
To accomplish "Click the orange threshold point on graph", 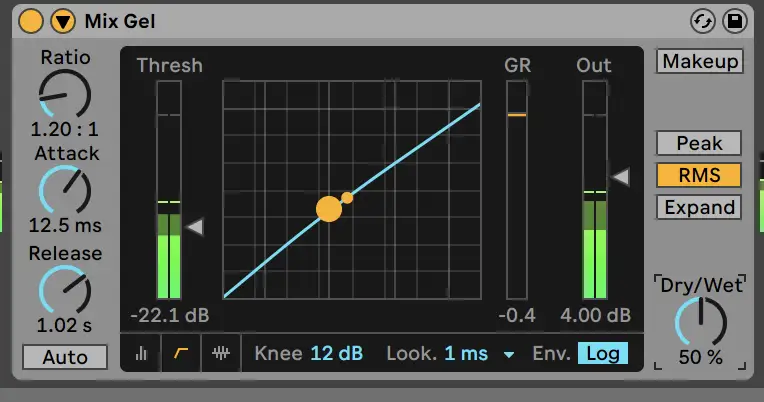I will (329, 208).
